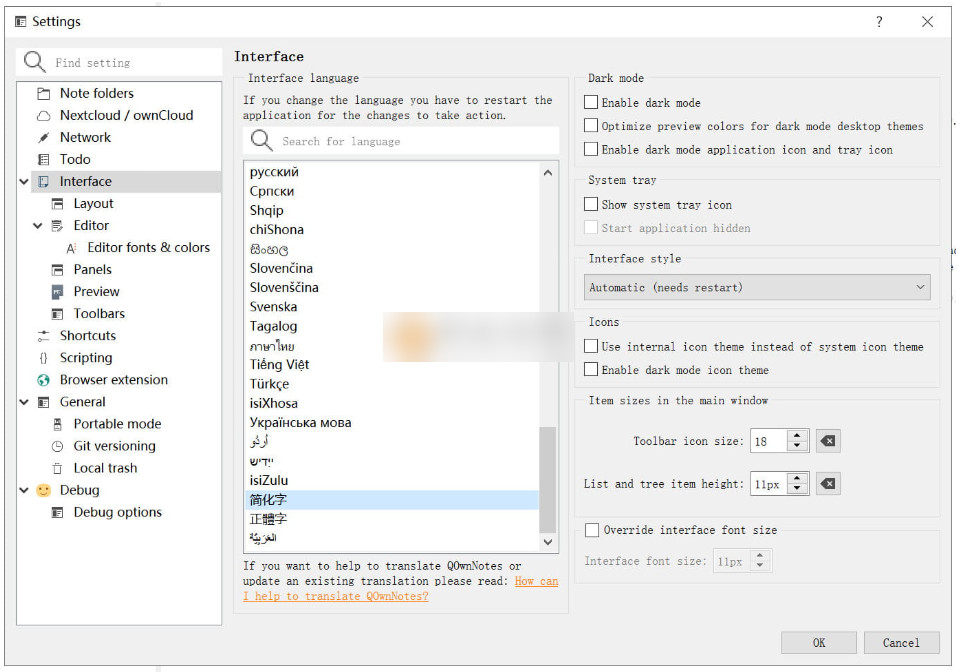Click language list scrollbar up arrow
Screen dimensions: 956x672
pos(548,173)
